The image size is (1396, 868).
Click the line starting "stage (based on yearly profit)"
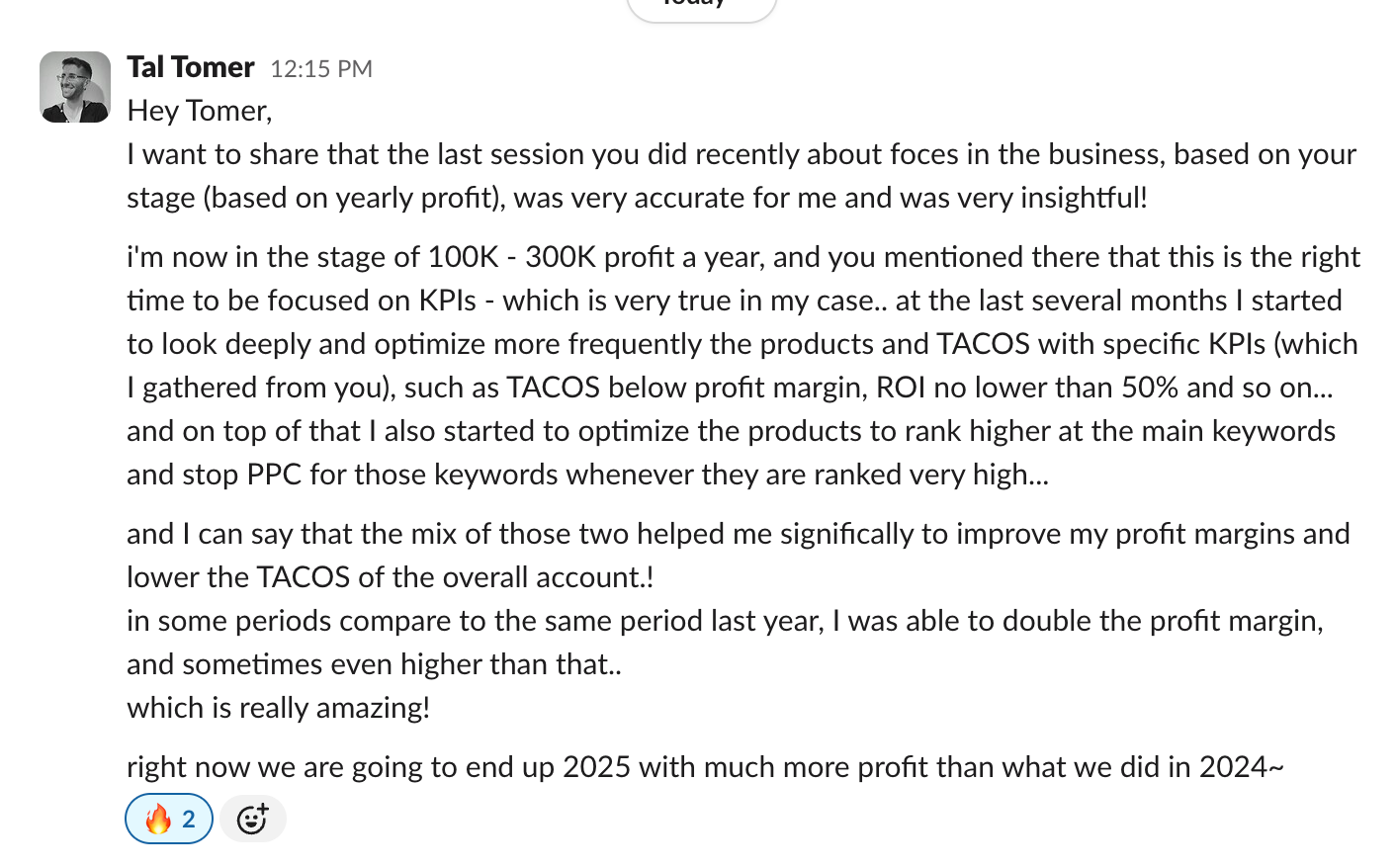tap(637, 198)
